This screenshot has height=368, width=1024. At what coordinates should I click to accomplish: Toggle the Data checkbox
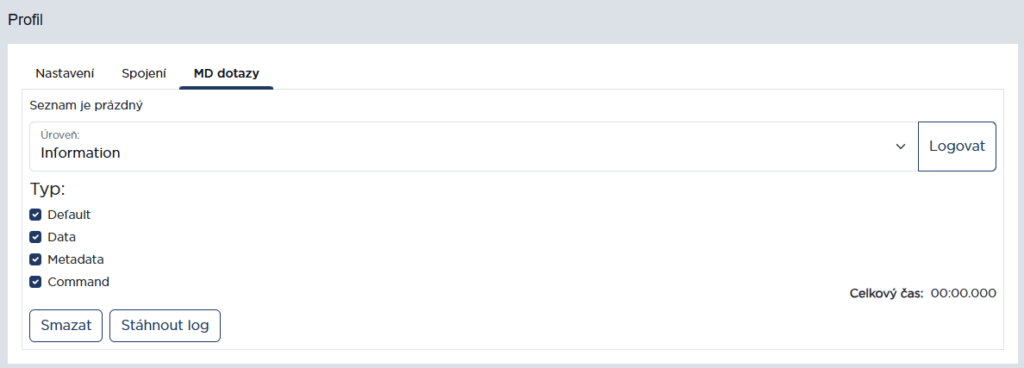click(35, 238)
